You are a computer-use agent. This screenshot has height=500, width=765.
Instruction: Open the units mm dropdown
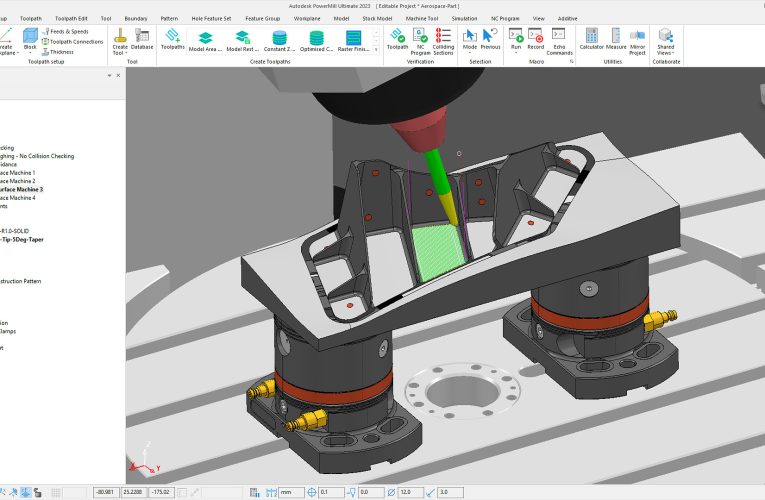point(291,492)
